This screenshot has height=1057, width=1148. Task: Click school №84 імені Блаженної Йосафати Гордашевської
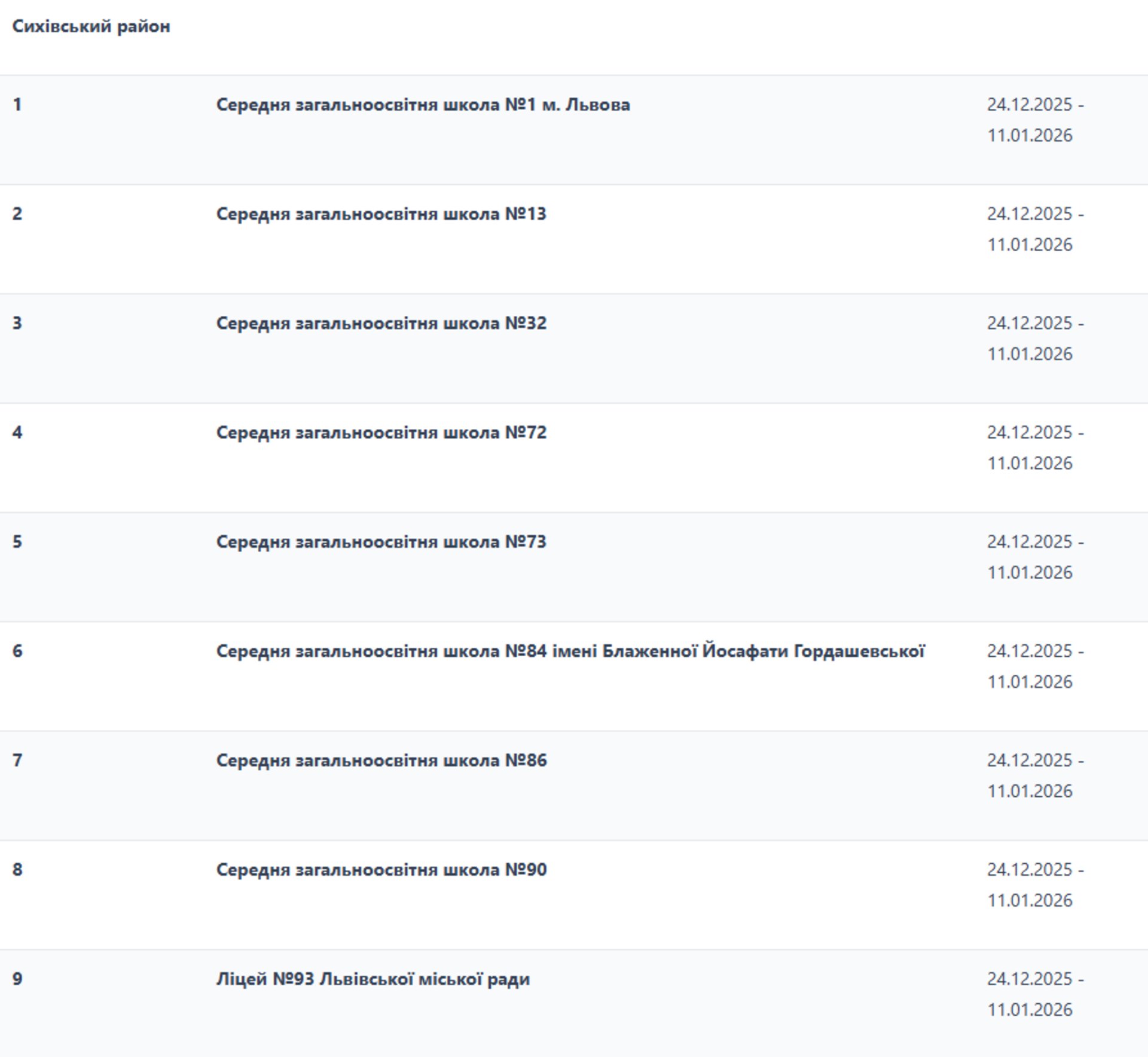tap(570, 651)
